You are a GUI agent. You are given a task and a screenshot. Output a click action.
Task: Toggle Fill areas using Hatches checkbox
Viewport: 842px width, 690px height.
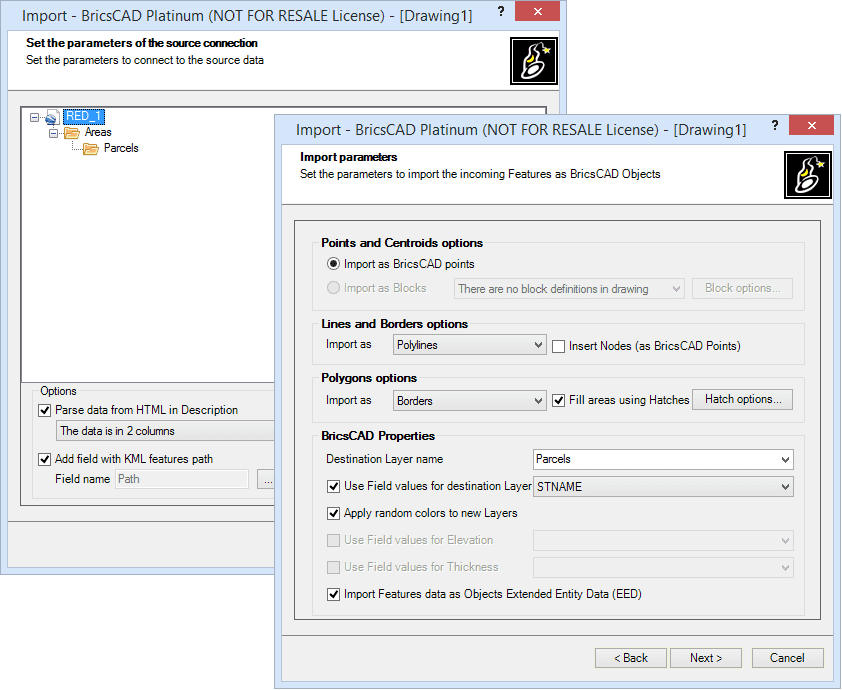[558, 401]
